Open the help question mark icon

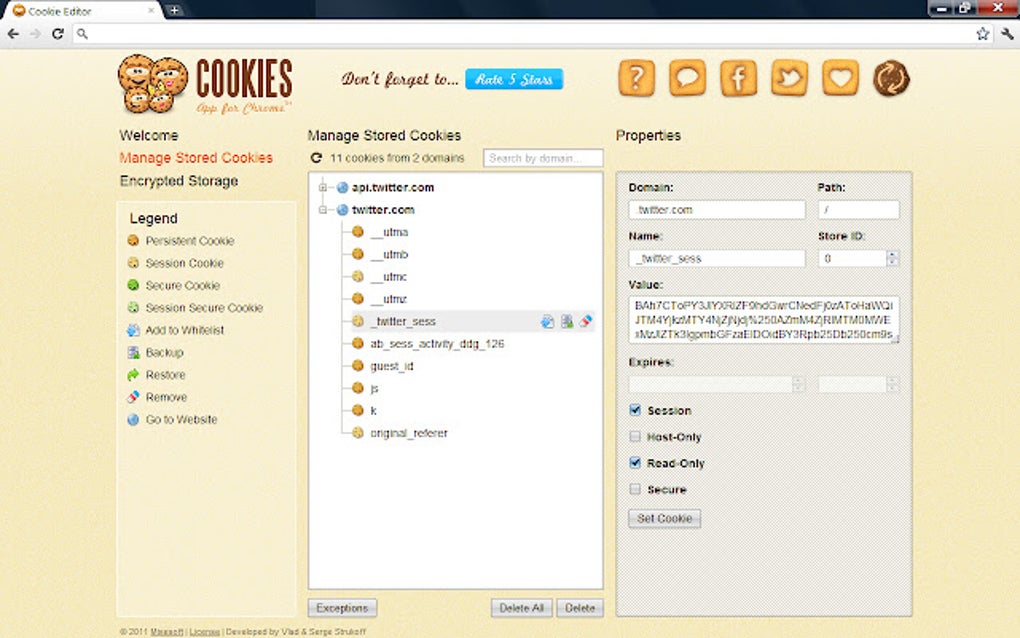tap(637, 78)
